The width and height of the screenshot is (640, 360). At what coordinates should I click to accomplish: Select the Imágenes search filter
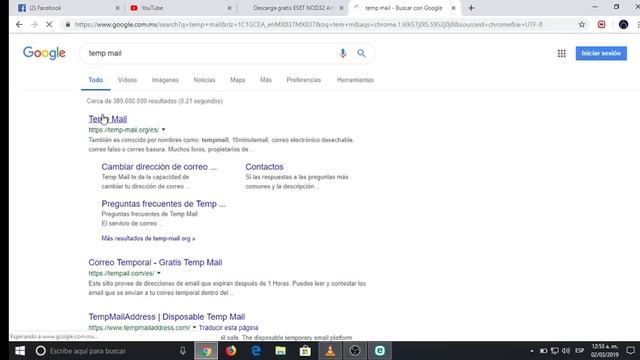[x=165, y=80]
